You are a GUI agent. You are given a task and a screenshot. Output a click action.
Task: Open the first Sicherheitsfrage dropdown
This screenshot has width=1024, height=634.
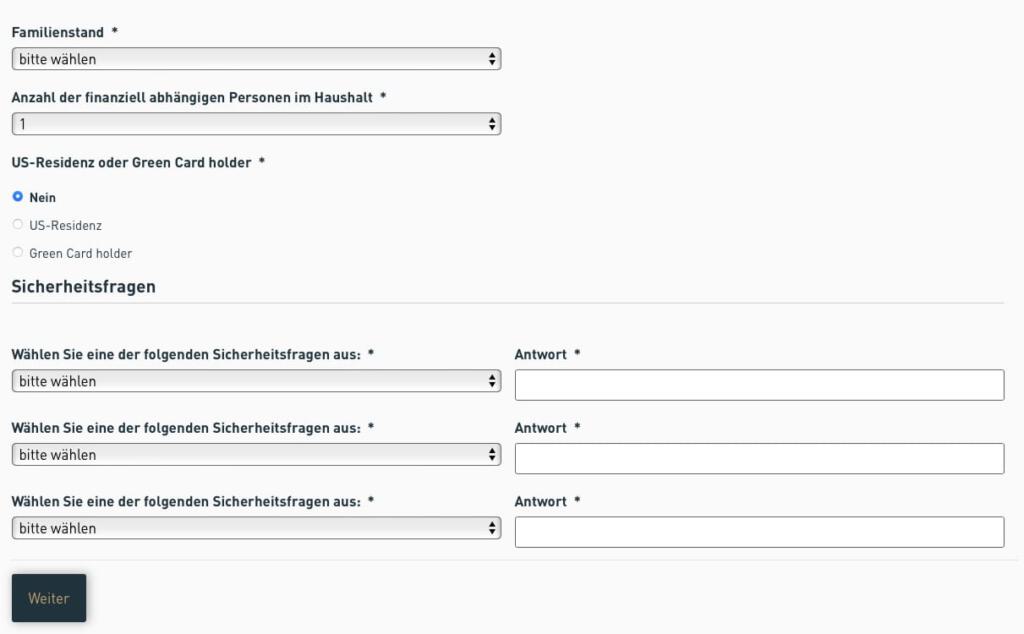[255, 381]
